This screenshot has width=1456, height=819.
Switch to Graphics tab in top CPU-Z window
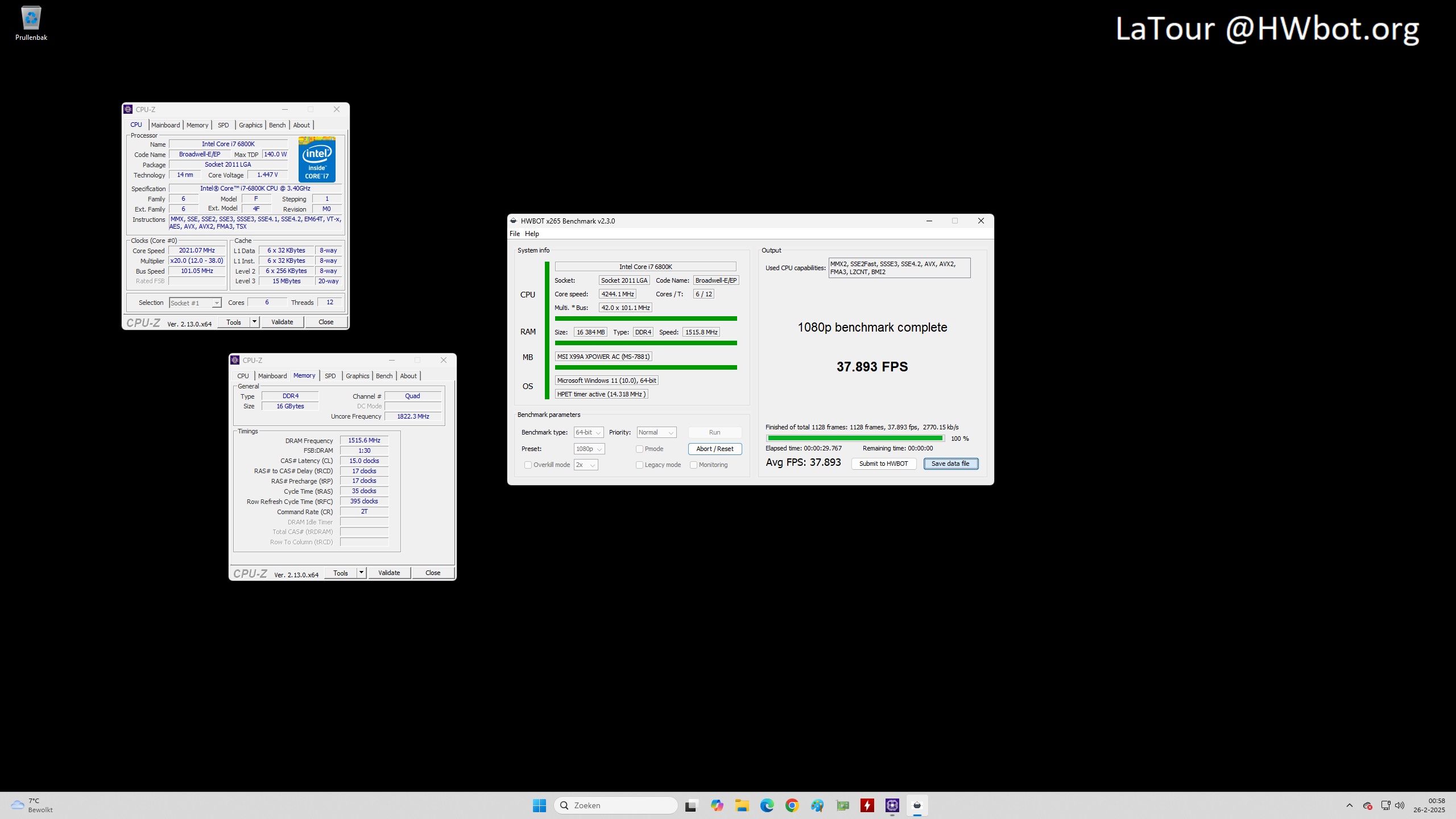click(251, 125)
